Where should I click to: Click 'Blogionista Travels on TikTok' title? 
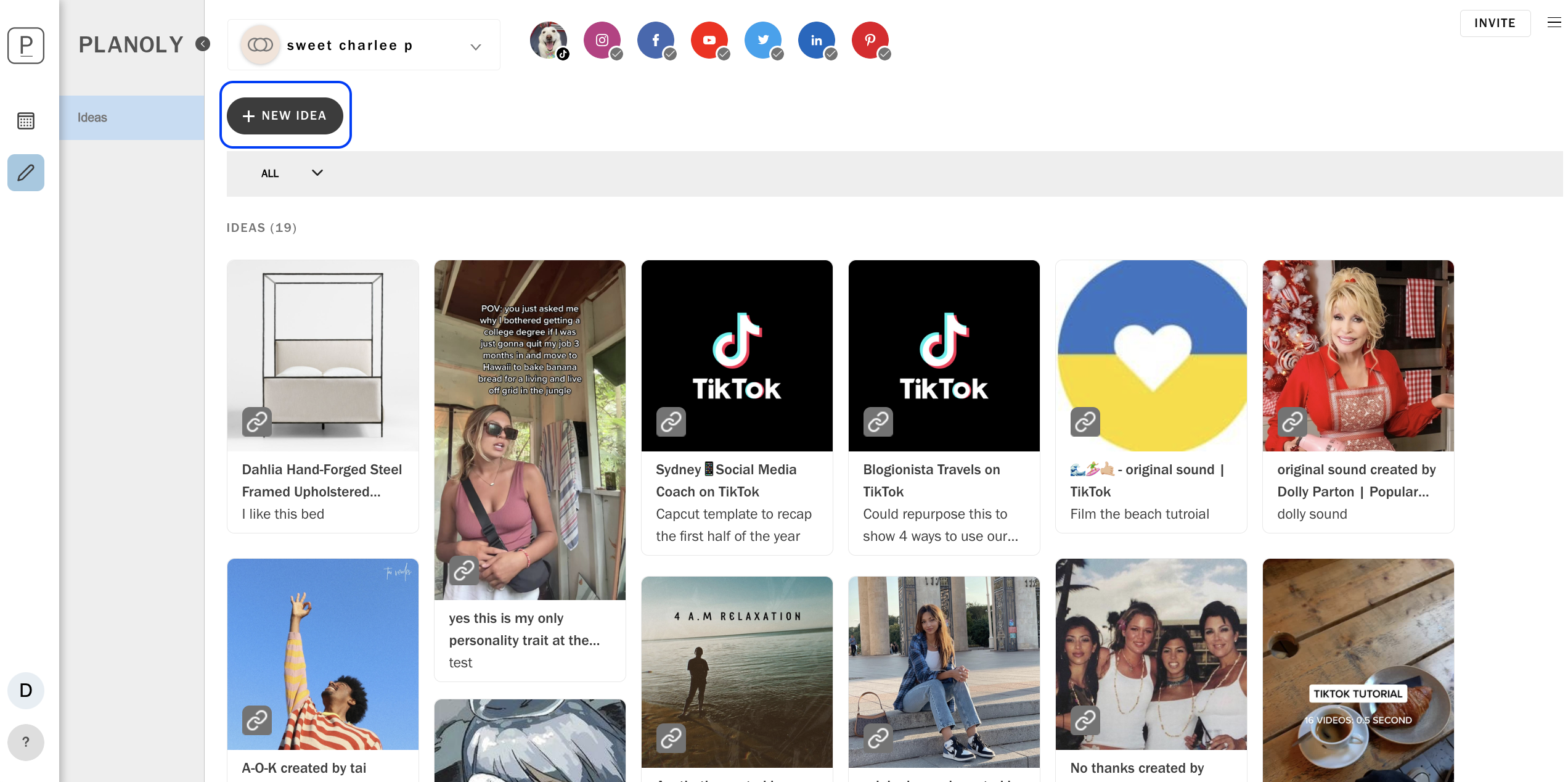[931, 480]
